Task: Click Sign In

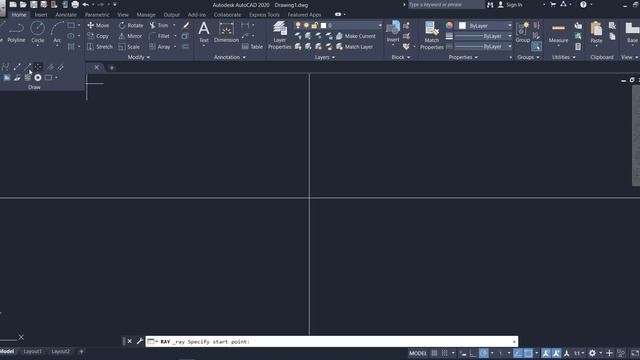Action: coord(510,4)
